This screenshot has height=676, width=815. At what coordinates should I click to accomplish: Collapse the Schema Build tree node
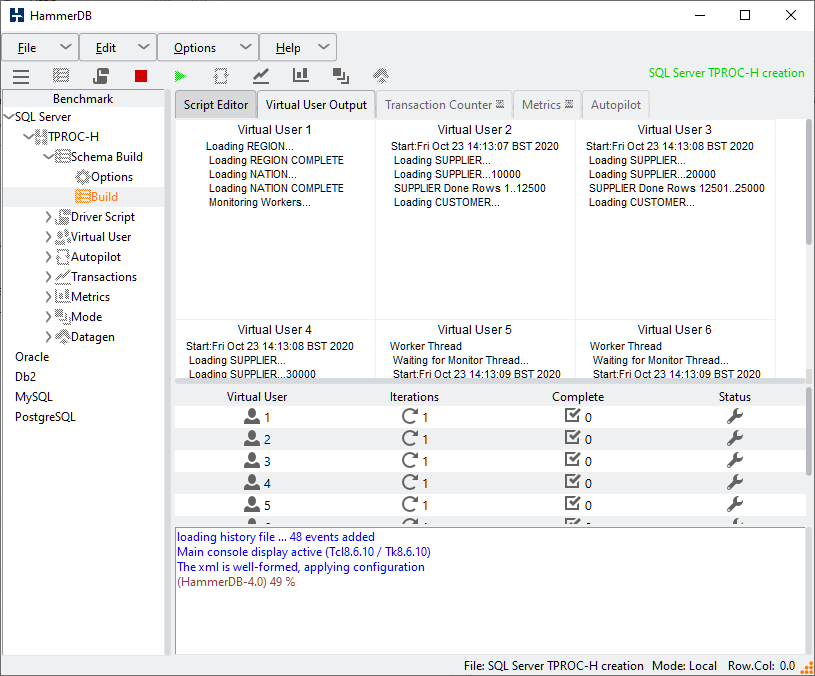point(48,157)
